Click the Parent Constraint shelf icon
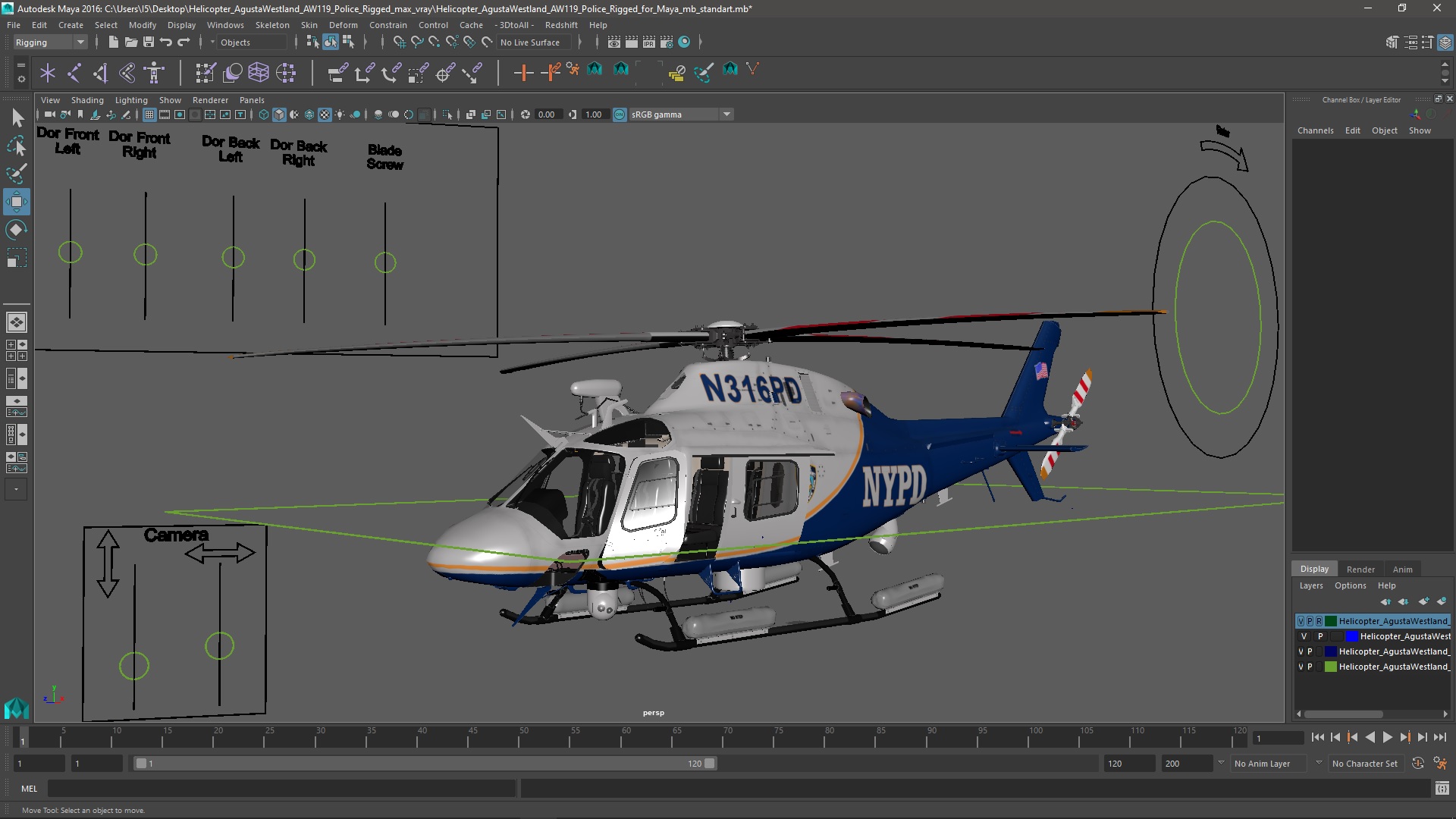This screenshot has width=1456, height=819. 338,73
